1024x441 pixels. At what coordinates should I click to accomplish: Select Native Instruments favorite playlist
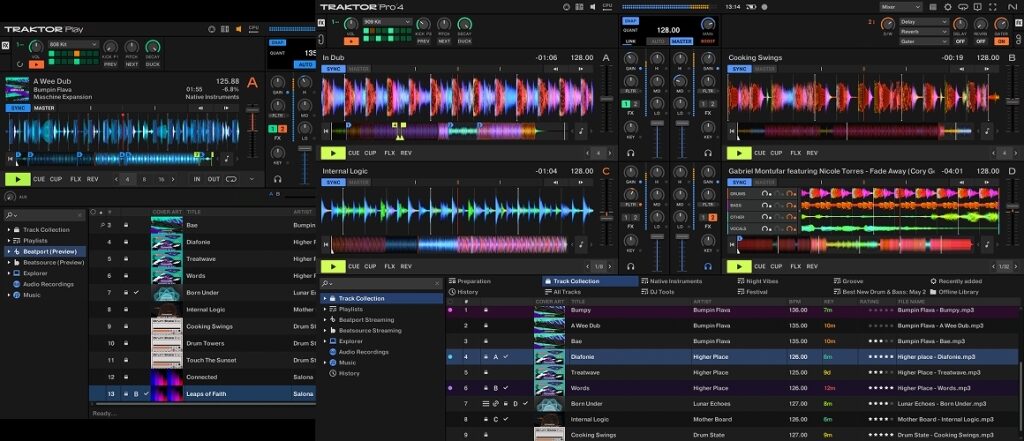[x=671, y=281]
